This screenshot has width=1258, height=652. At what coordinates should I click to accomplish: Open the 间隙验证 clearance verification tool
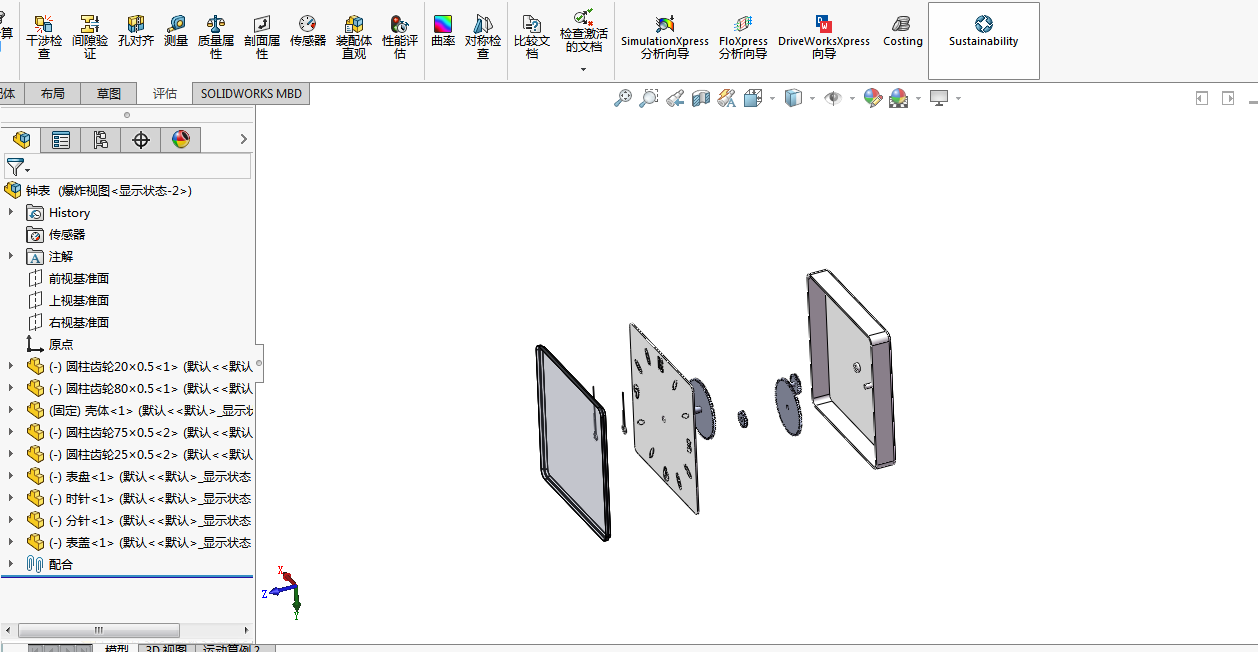point(90,37)
